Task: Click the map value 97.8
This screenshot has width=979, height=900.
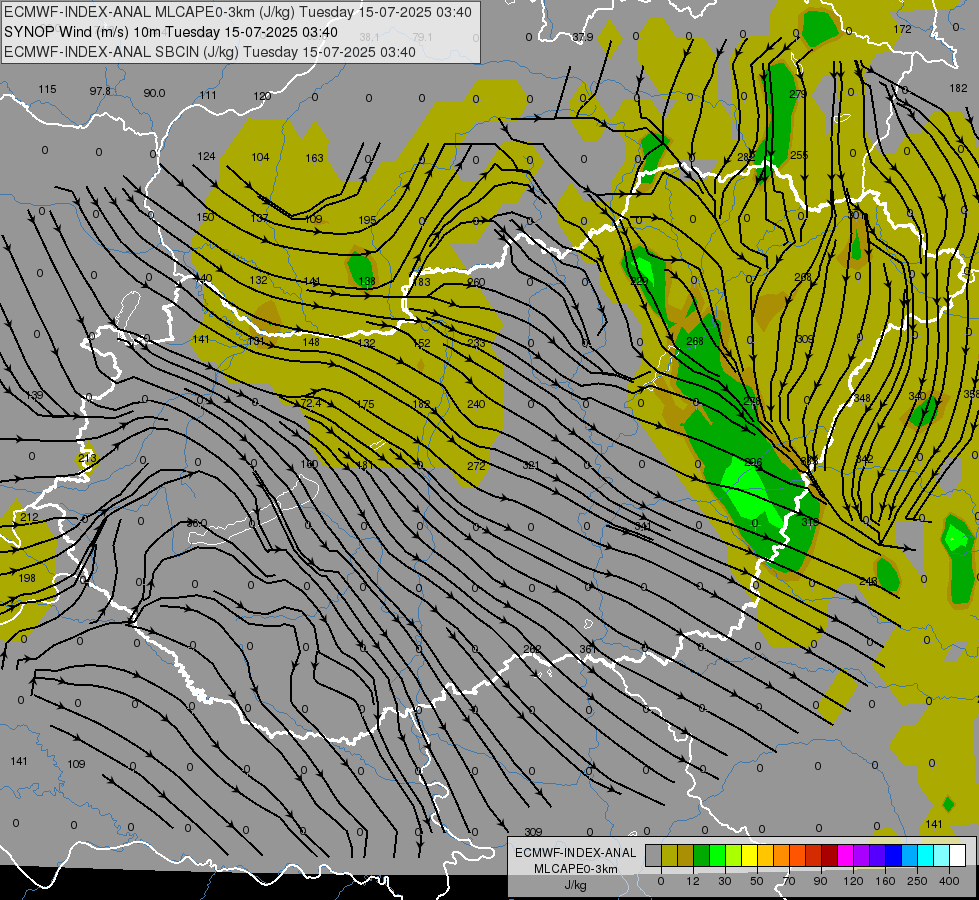Action: coord(100,91)
